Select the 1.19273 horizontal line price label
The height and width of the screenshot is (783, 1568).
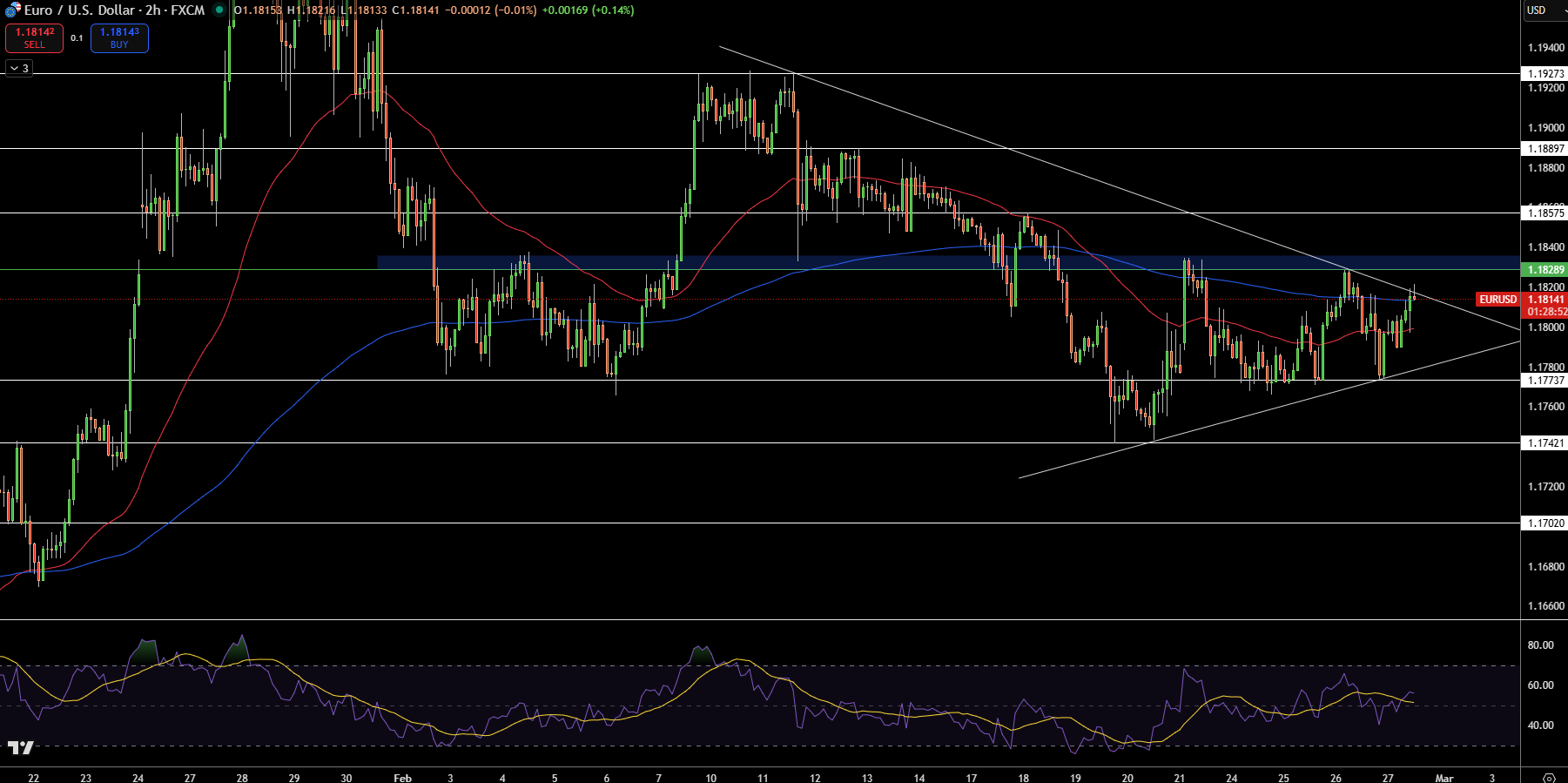pos(1545,74)
